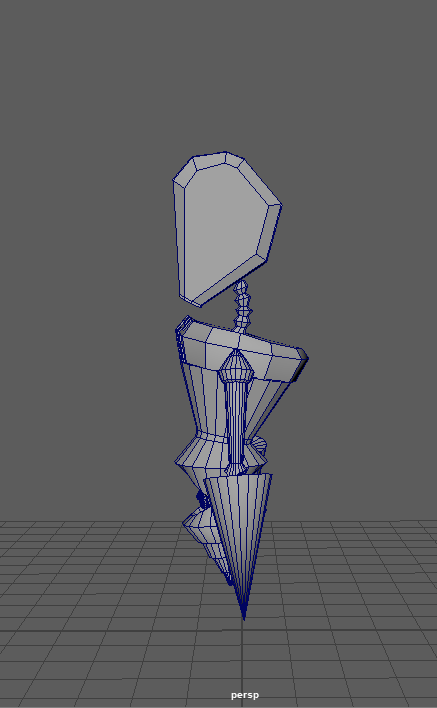Click the pointed tip of the front cone
The height and width of the screenshot is (708, 437).
pos(244,615)
